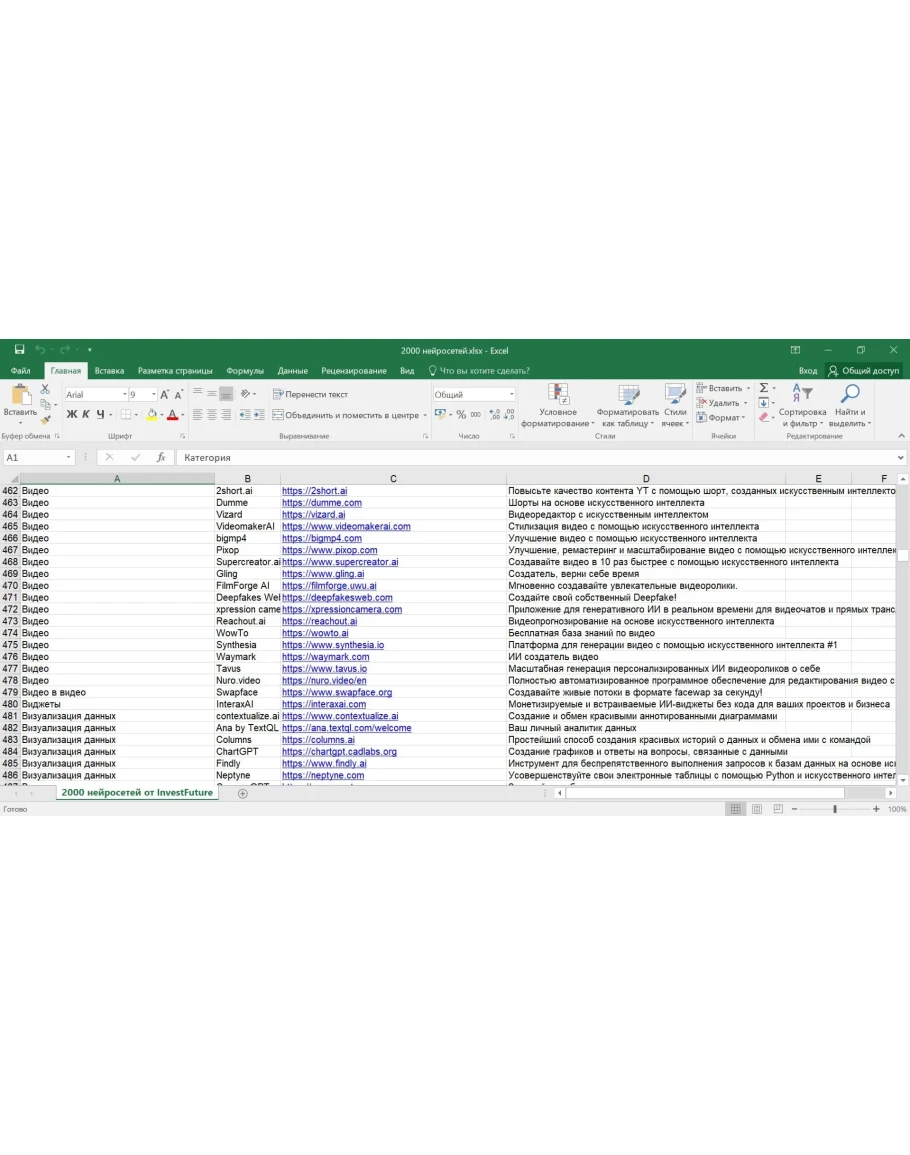The width and height of the screenshot is (910, 1155).
Task: Click the Cut scissors icon
Action: [x=45, y=388]
